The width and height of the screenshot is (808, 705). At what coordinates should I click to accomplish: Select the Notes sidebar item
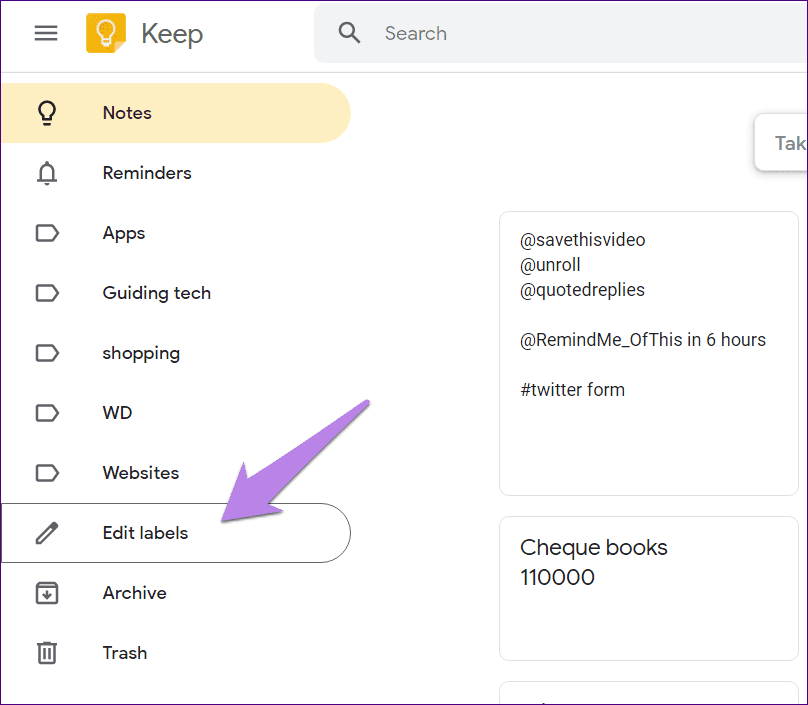tap(127, 113)
